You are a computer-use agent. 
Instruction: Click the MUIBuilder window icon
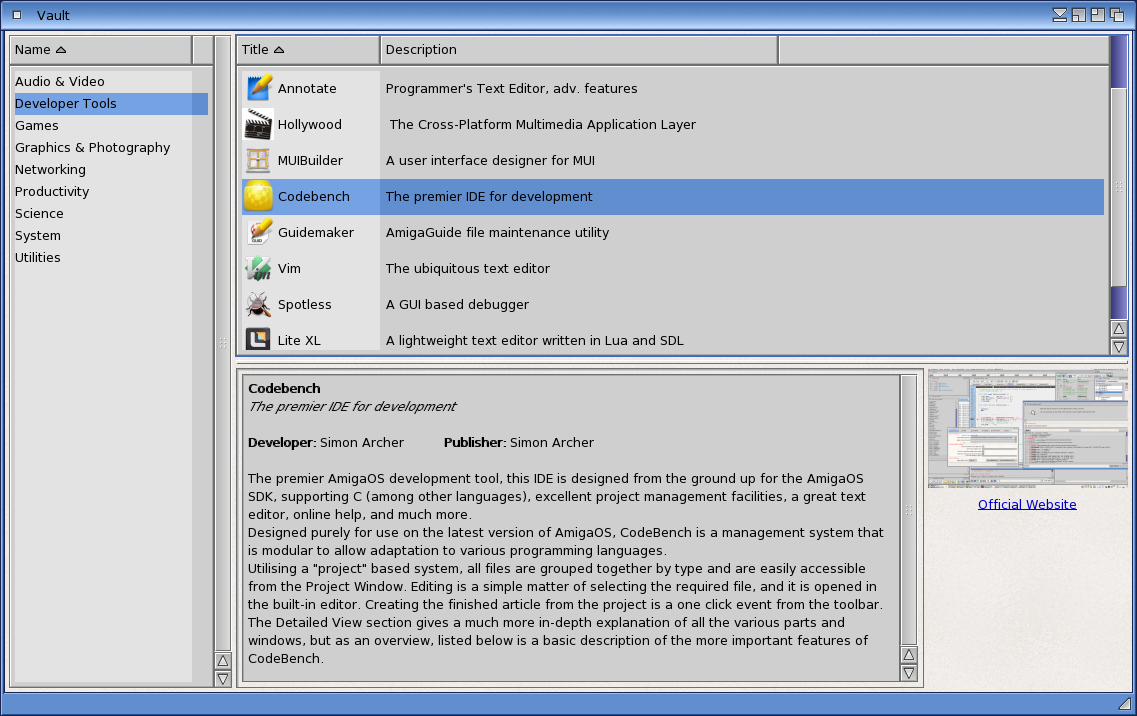259,160
